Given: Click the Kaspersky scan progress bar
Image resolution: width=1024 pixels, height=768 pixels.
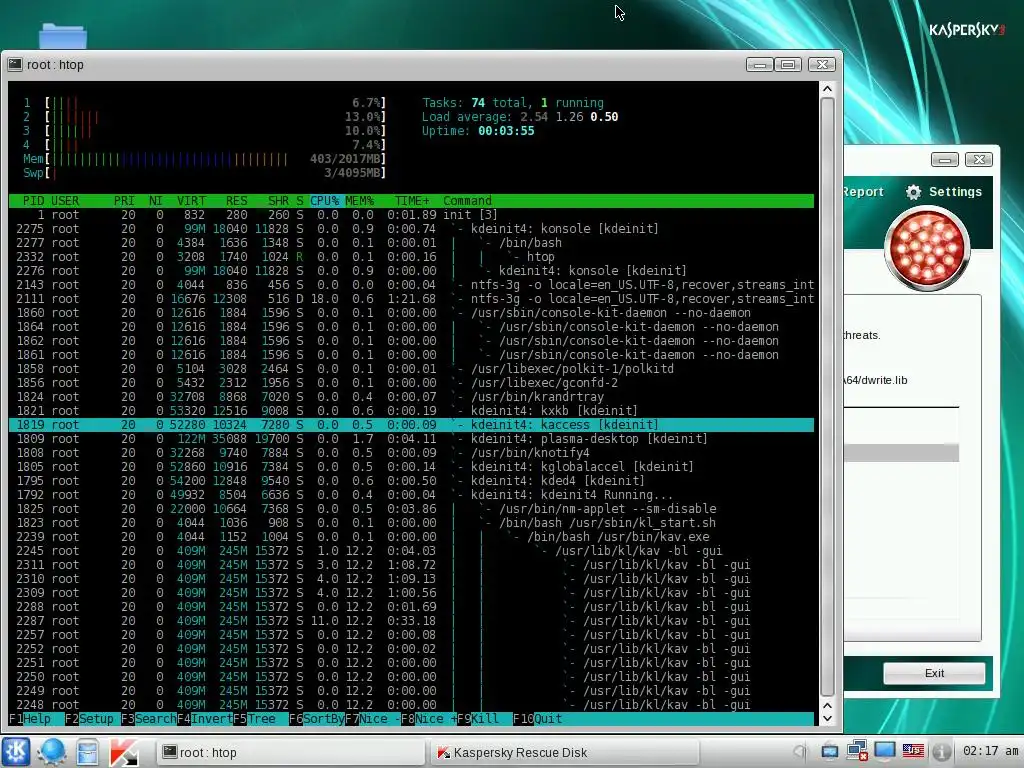Looking at the screenshot, I should click(901, 453).
